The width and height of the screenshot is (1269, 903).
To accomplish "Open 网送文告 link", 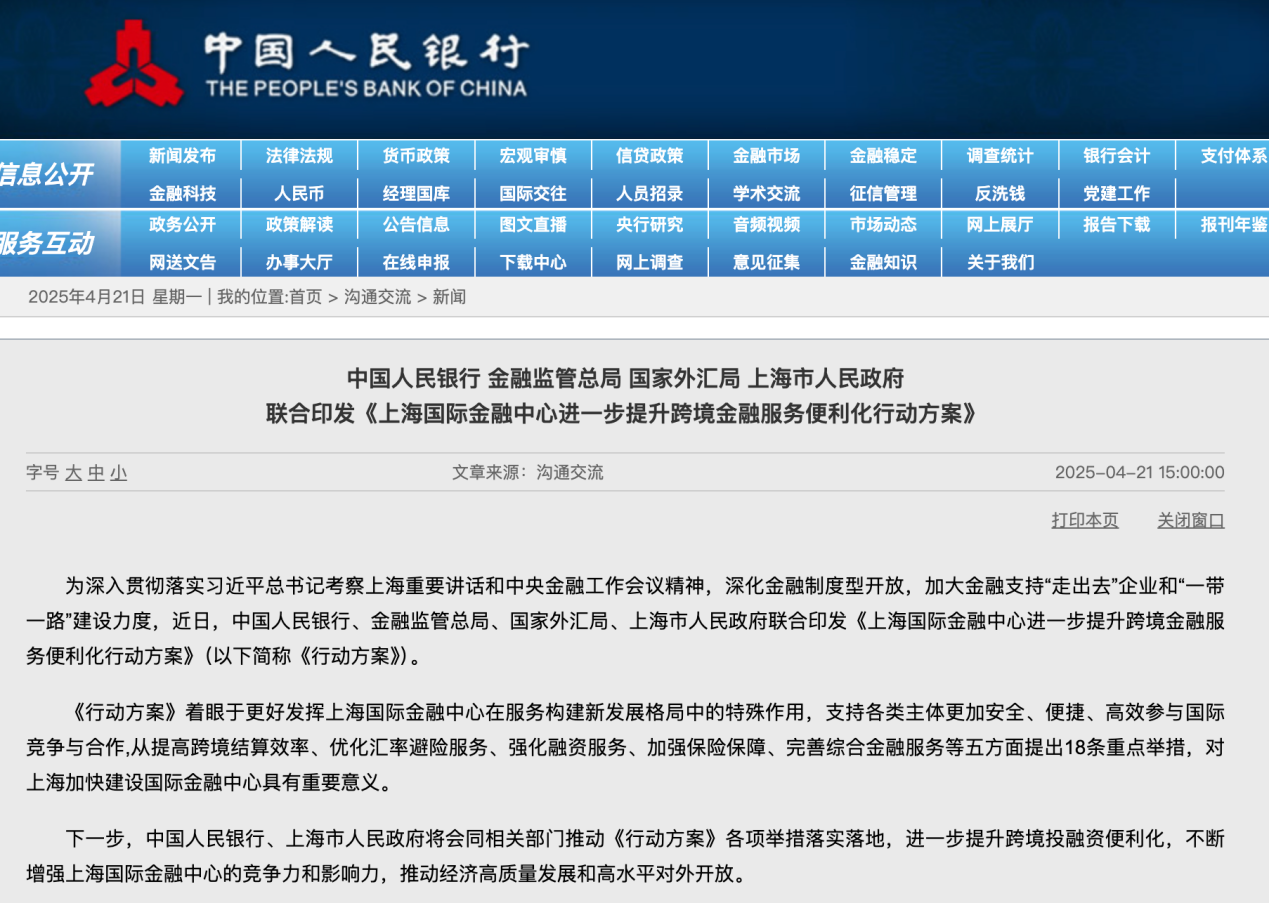I will (182, 262).
